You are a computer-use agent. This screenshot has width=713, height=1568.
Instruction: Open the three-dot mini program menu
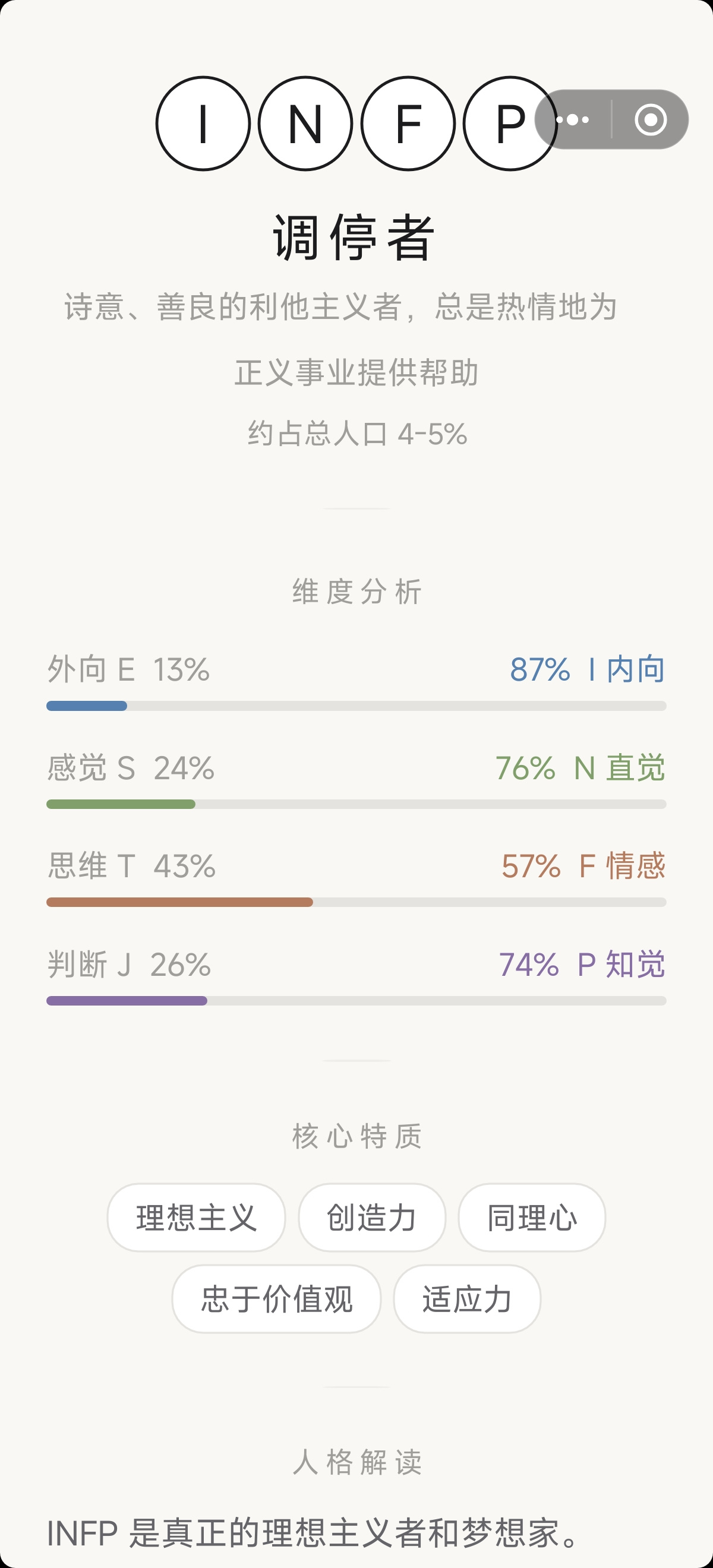tap(573, 119)
